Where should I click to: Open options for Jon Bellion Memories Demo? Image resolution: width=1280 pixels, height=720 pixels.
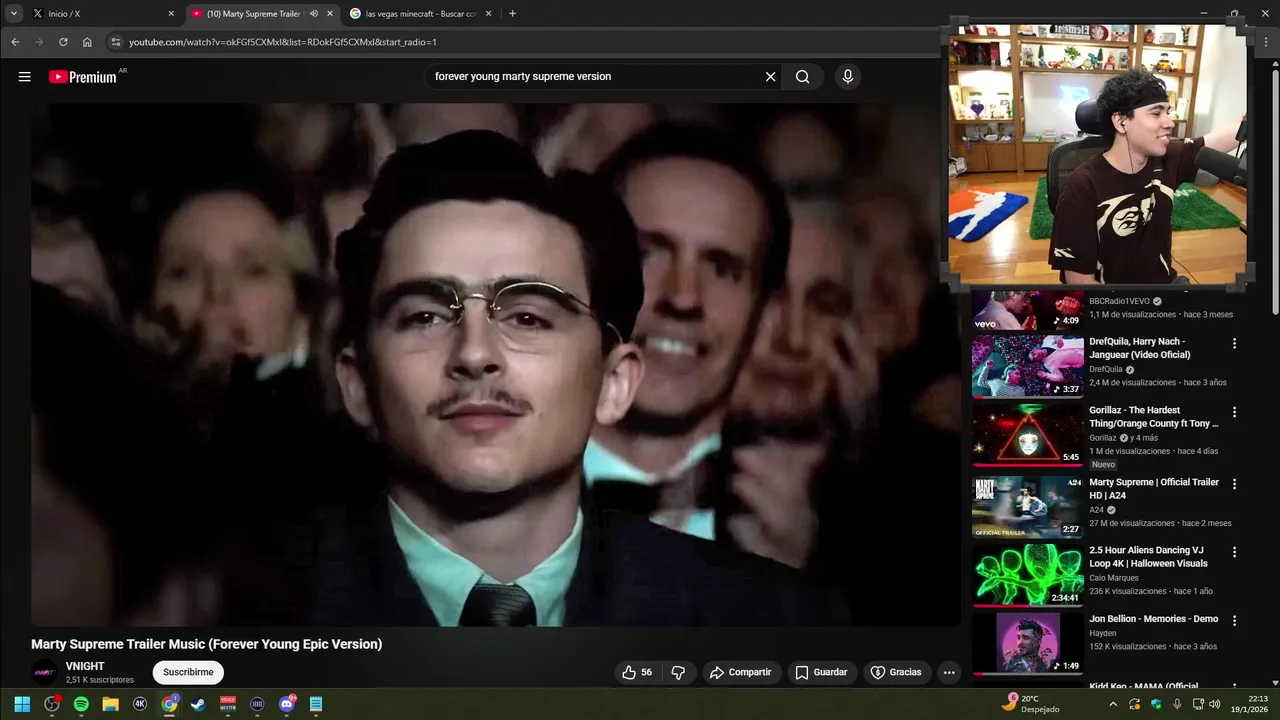pos(1234,621)
